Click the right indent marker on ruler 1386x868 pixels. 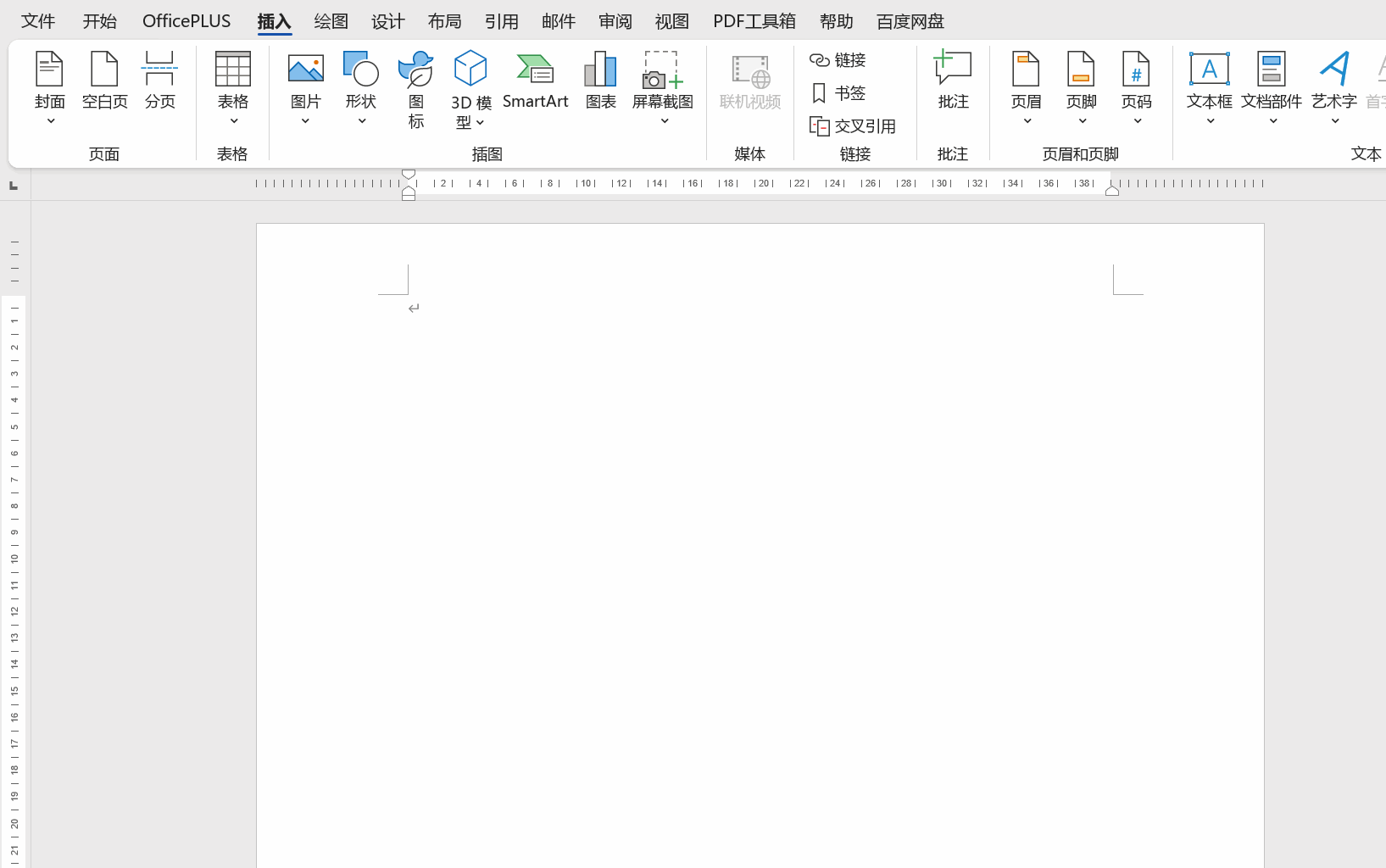click(x=1111, y=191)
